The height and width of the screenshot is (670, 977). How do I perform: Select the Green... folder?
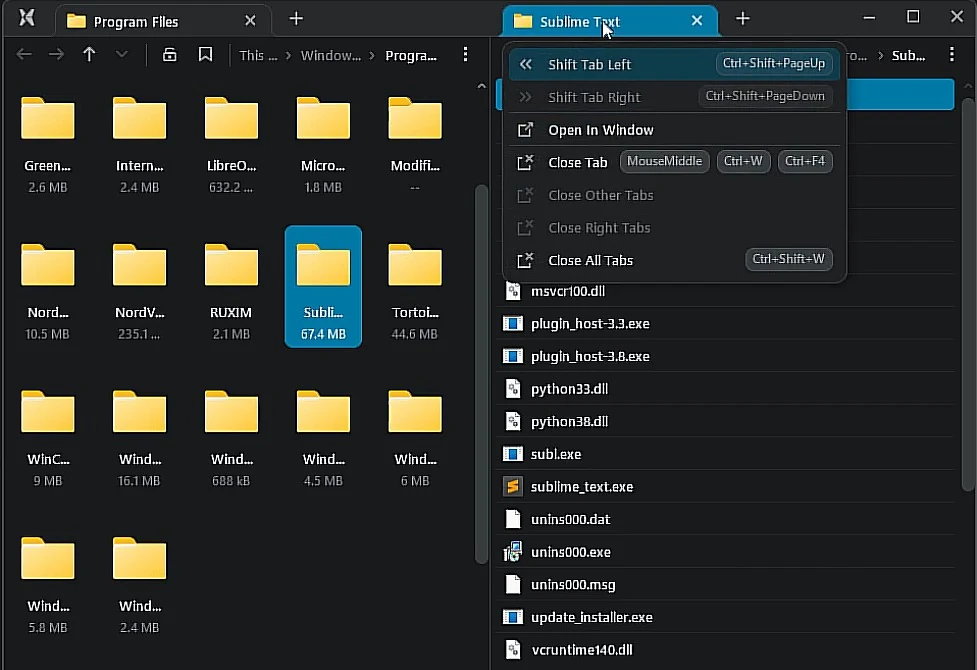[x=47, y=140]
